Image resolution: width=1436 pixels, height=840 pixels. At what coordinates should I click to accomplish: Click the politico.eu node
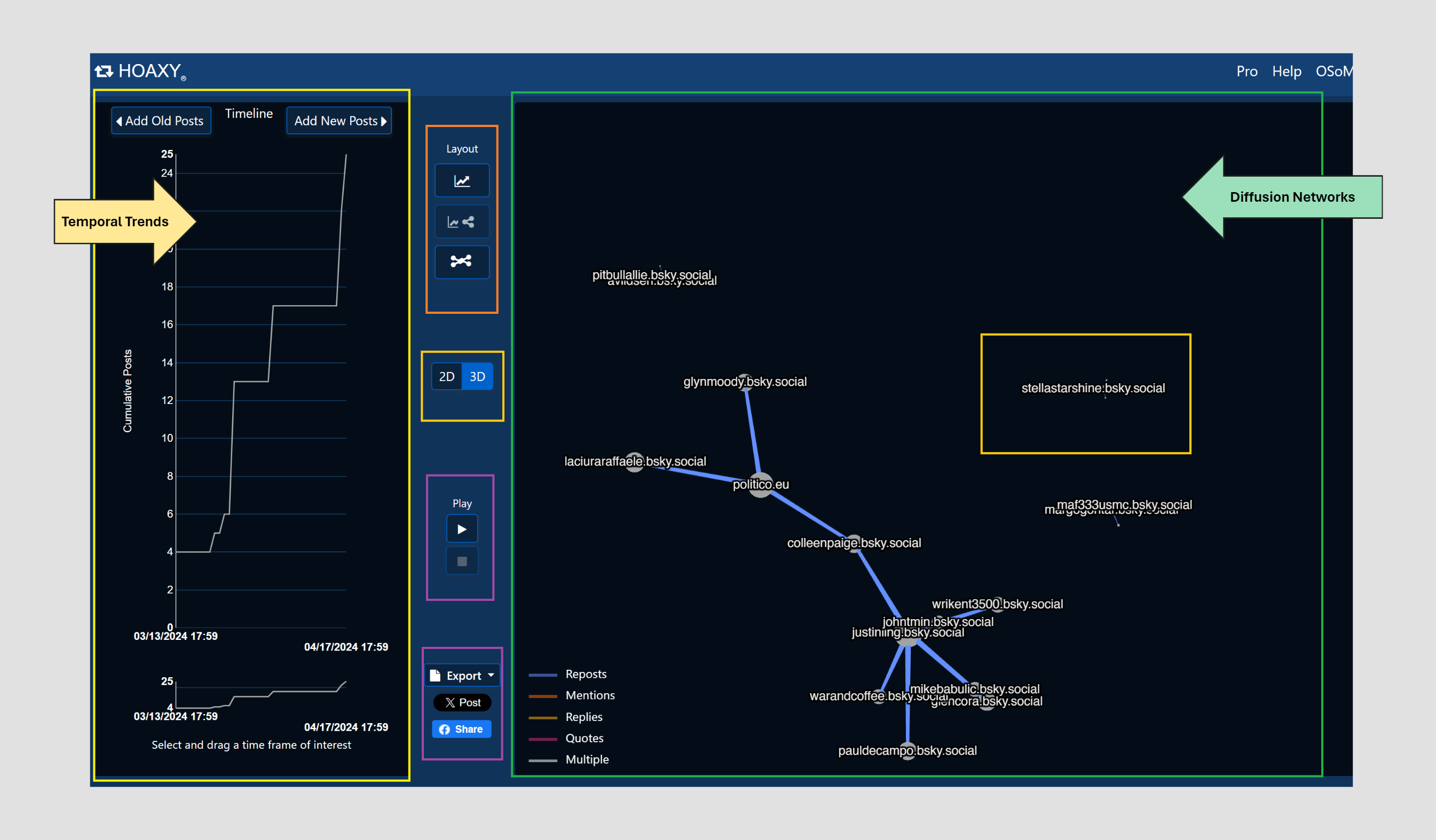click(x=761, y=485)
